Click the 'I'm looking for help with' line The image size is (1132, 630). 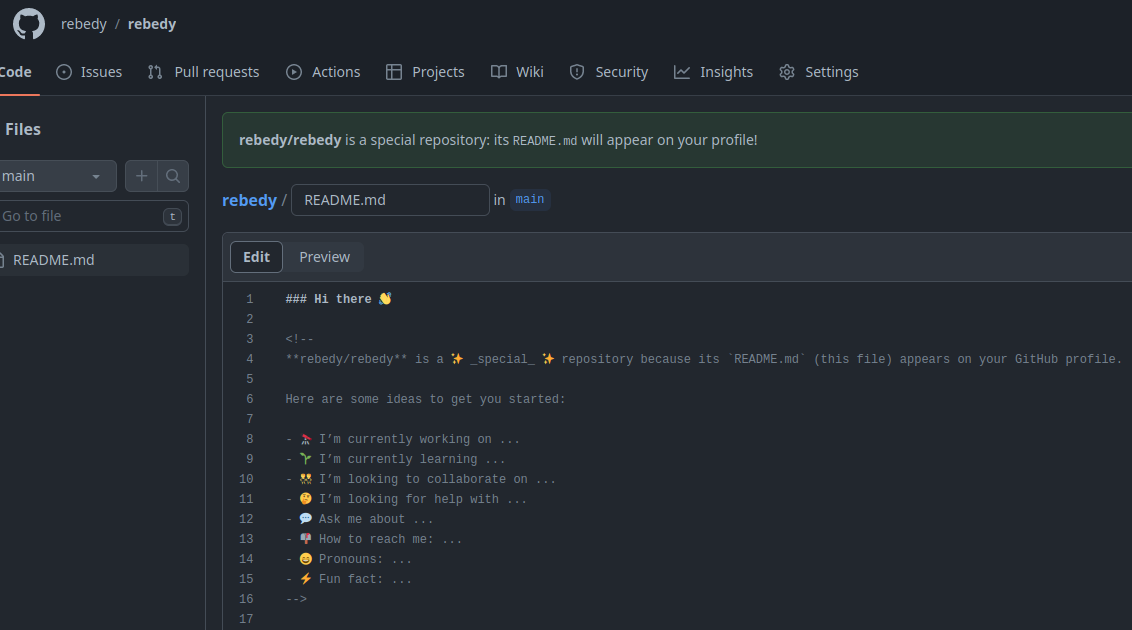(x=406, y=499)
